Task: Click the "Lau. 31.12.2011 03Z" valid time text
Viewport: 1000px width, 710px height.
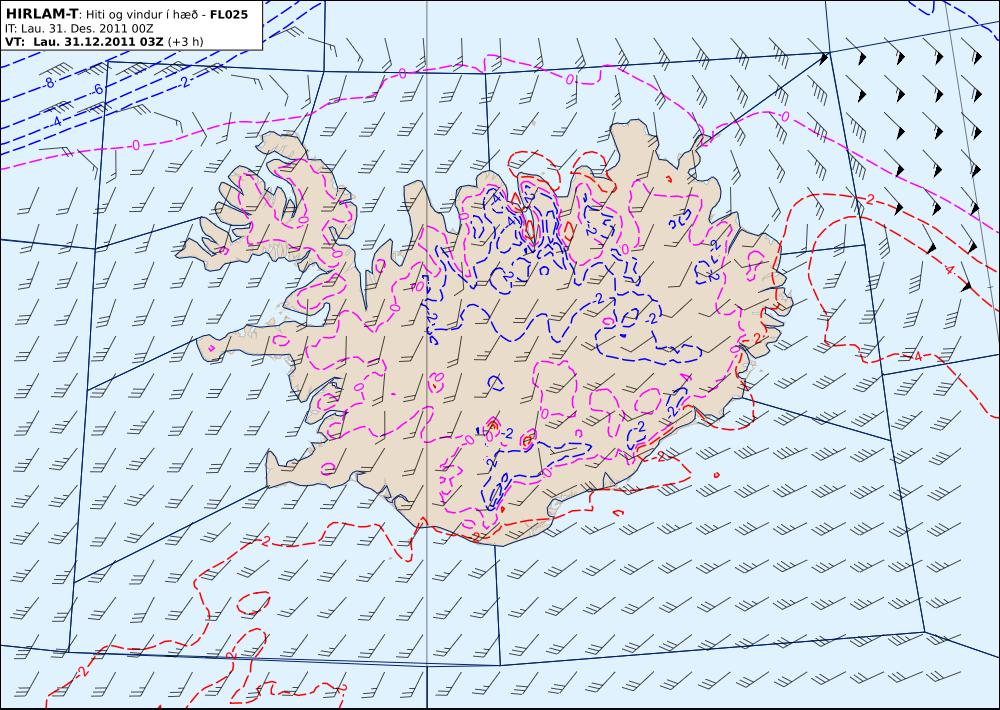Action: (x=98, y=41)
